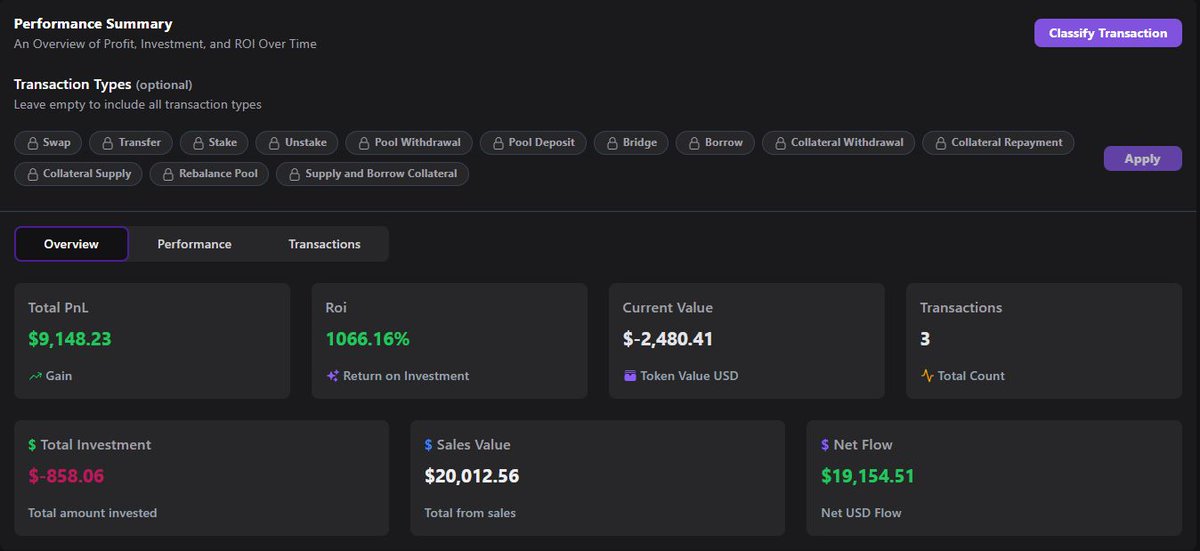Enable the Collateral Supply filter chip

coord(78,174)
